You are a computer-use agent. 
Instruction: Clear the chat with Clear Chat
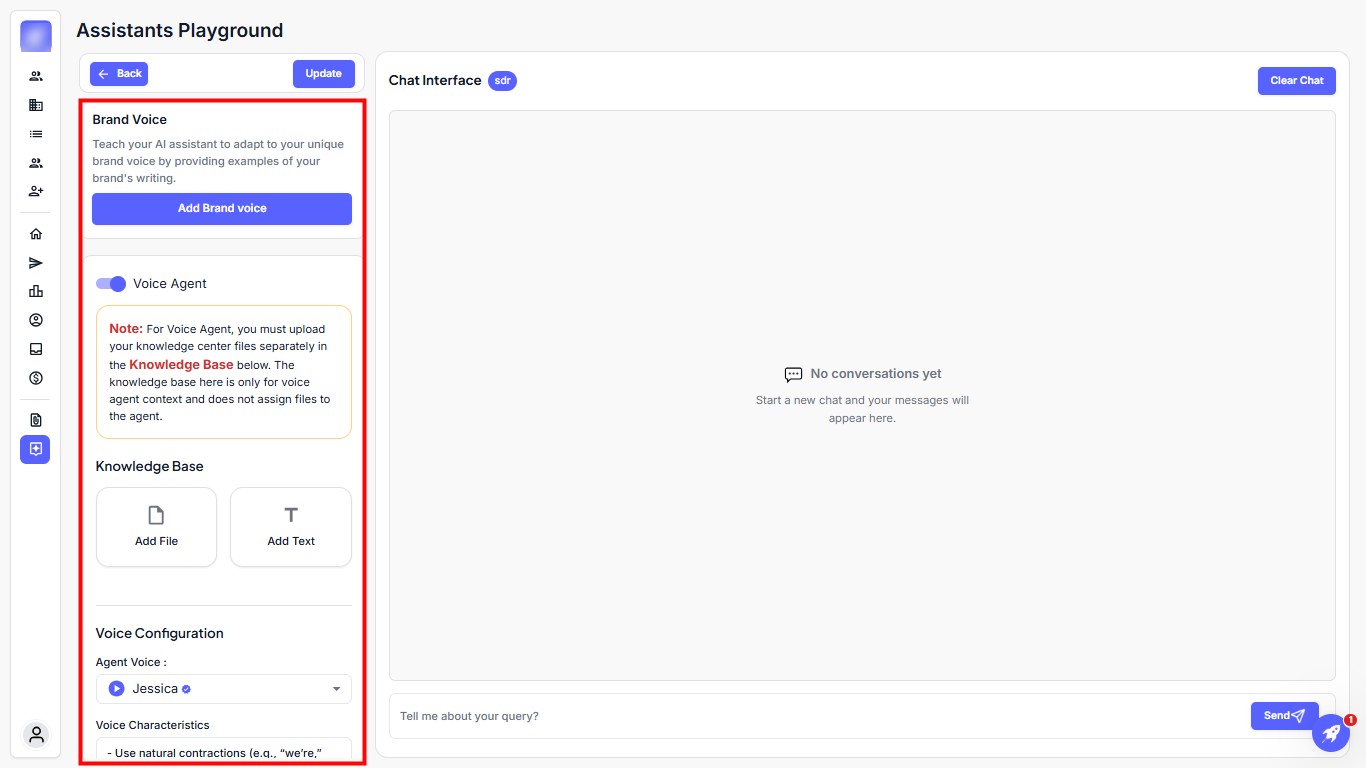pos(1296,81)
